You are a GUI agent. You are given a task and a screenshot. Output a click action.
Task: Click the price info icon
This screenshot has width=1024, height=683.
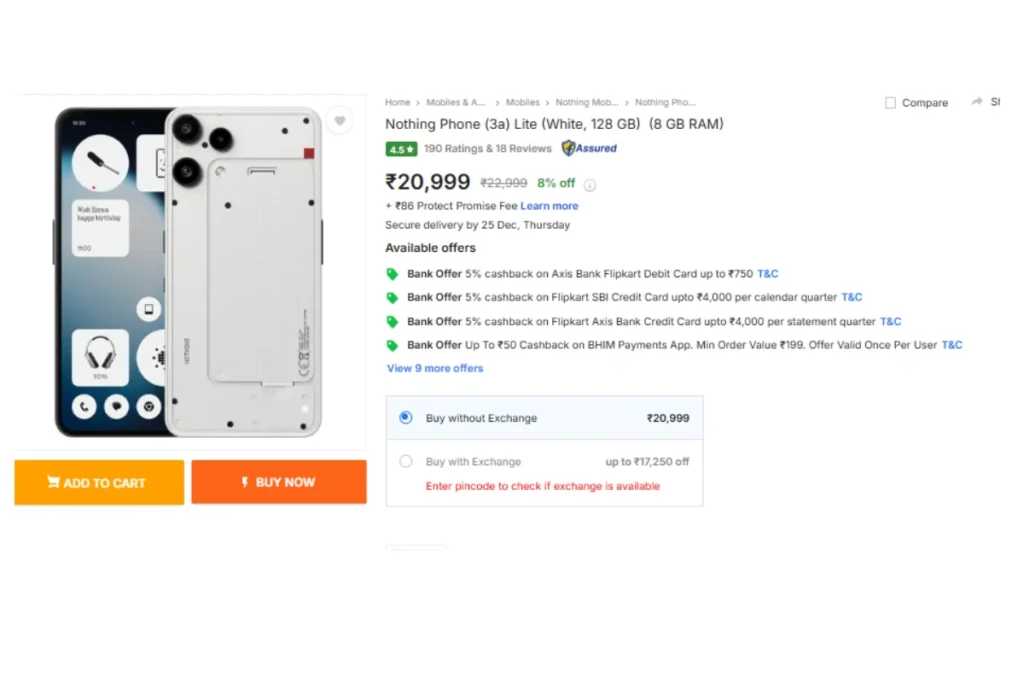click(x=590, y=184)
